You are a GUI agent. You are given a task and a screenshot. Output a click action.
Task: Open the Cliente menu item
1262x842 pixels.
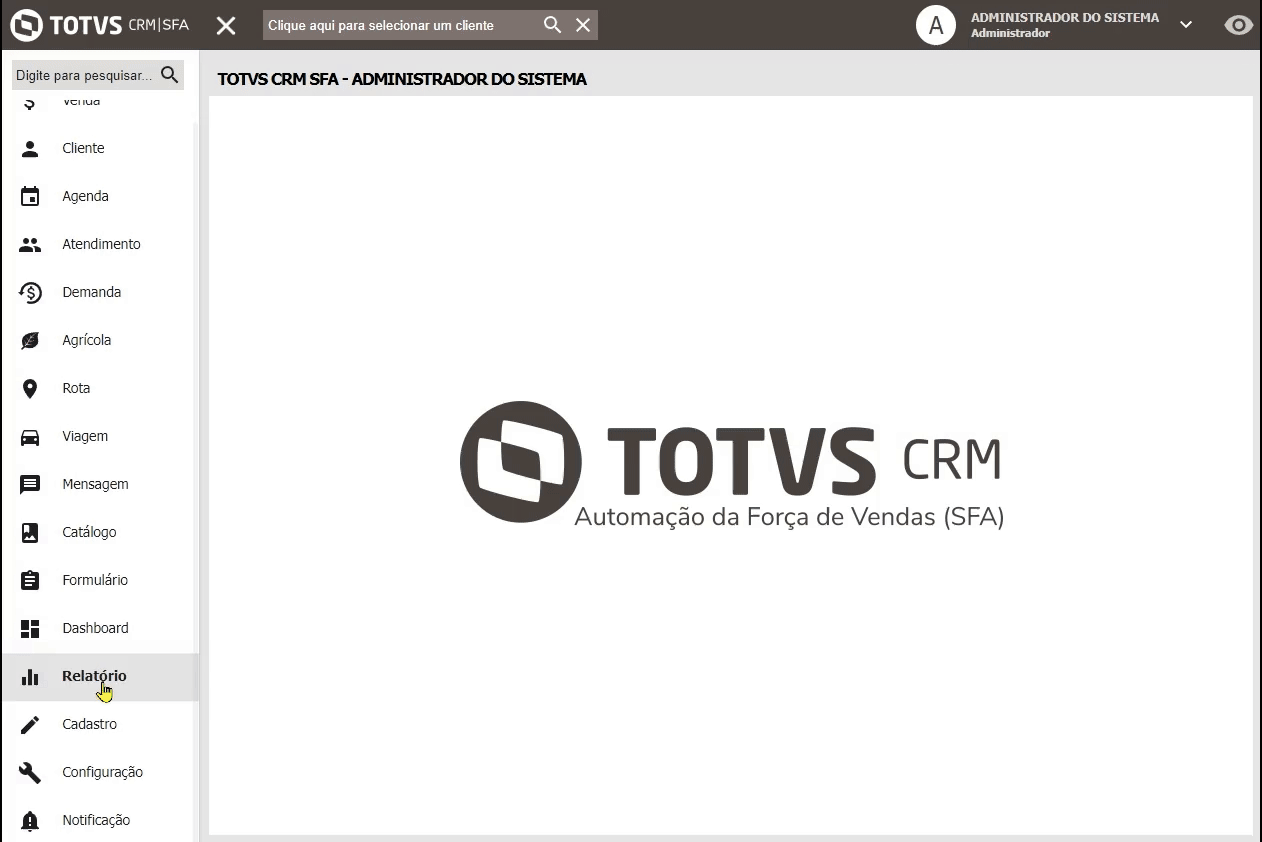click(x=100, y=148)
